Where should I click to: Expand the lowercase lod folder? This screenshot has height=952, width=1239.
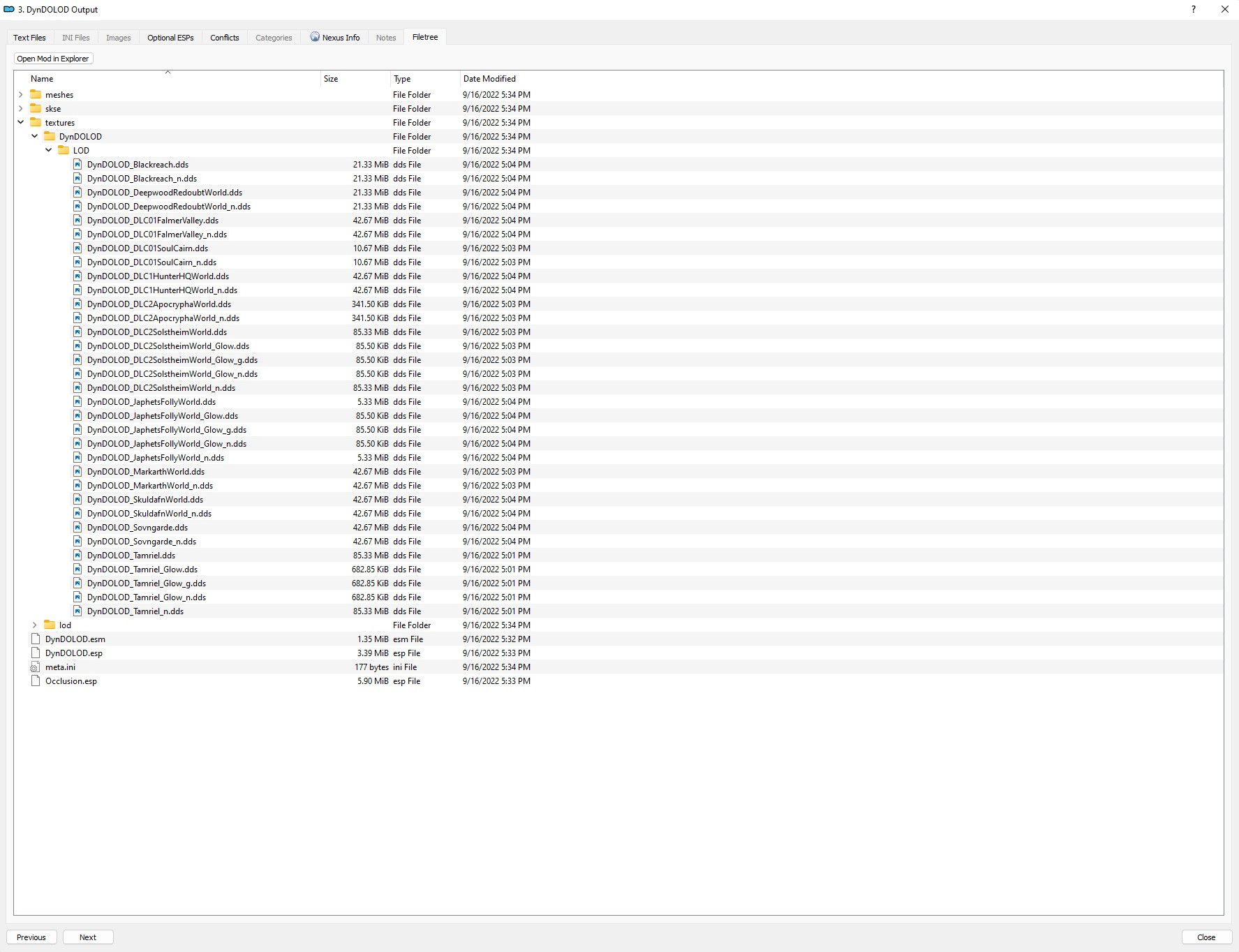pos(35,625)
